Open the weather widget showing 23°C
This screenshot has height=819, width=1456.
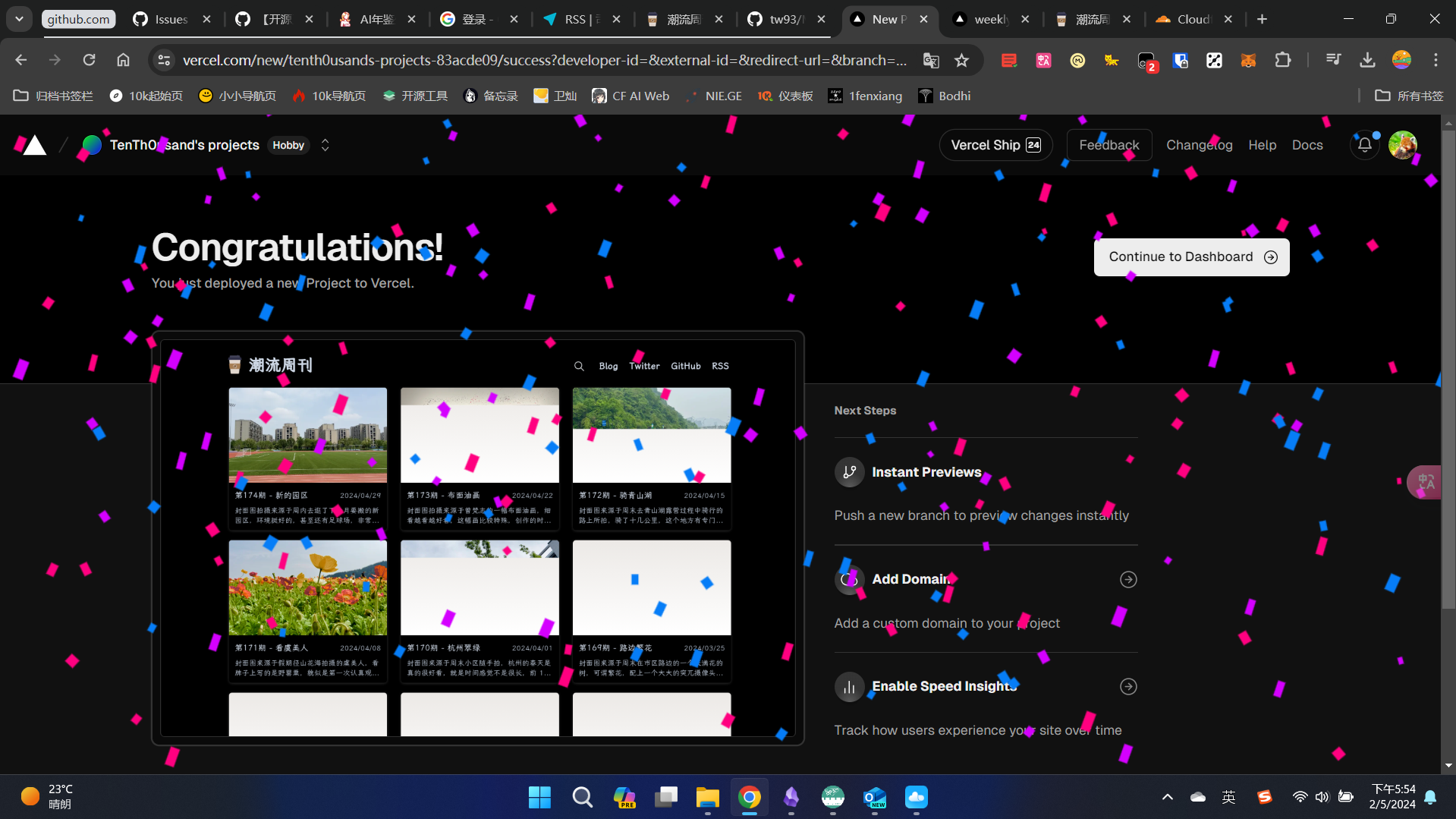(47, 797)
